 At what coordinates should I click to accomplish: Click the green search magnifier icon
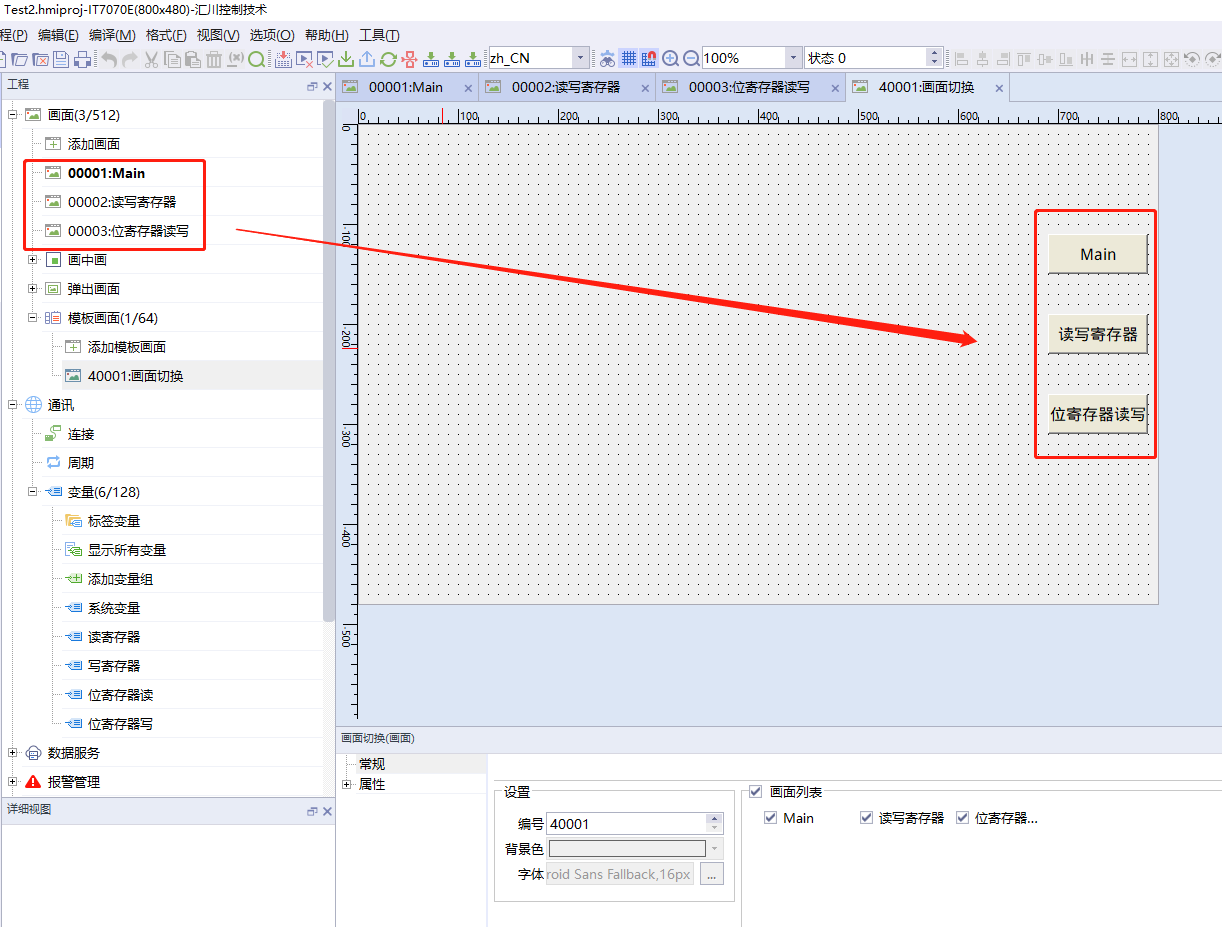[256, 59]
